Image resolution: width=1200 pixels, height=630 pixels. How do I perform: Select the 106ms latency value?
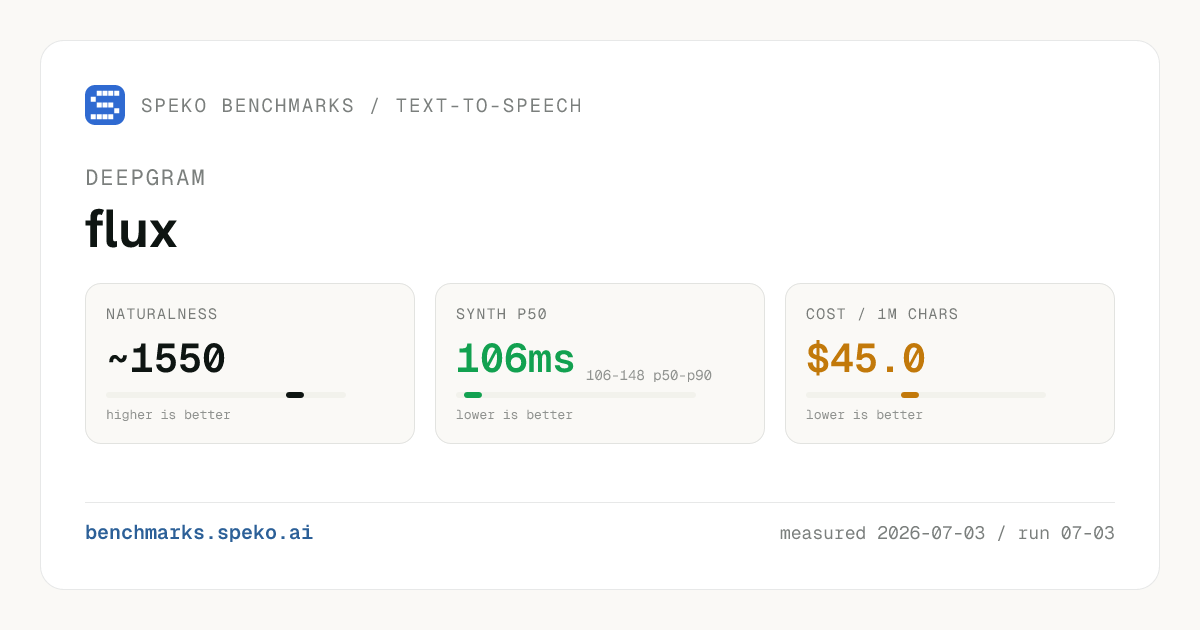tap(516, 360)
